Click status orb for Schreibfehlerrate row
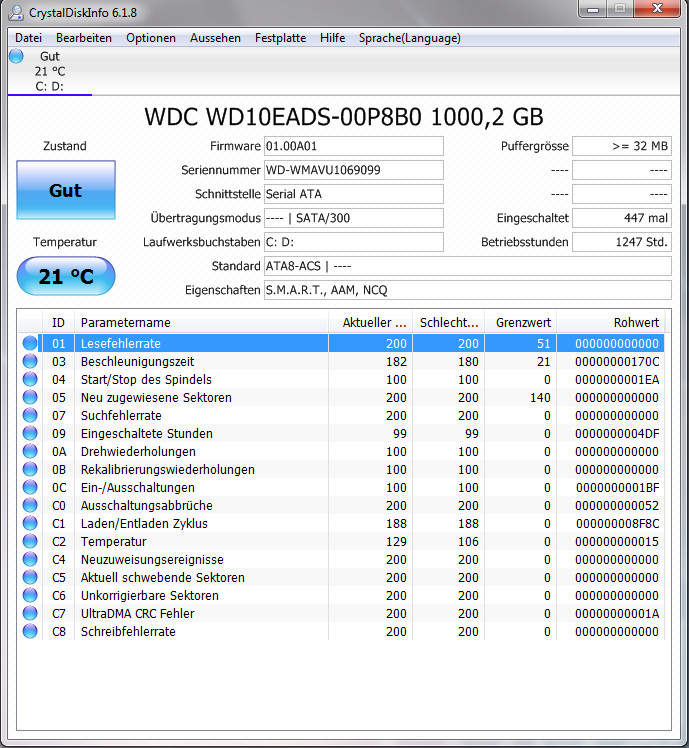The width and height of the screenshot is (689, 748). coord(30,631)
